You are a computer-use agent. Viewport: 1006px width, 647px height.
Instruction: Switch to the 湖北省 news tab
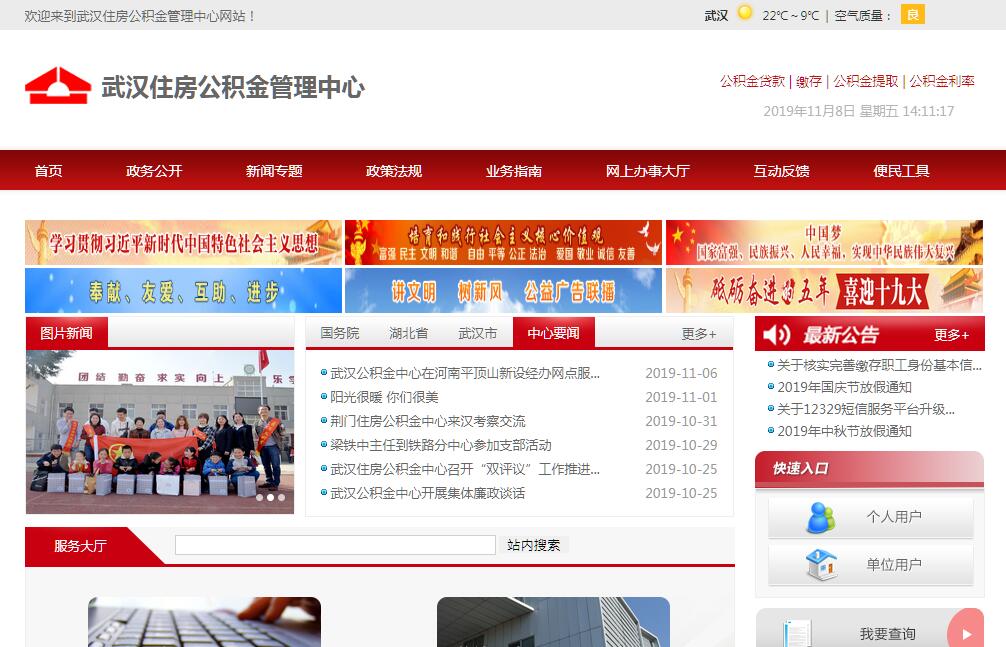click(408, 333)
